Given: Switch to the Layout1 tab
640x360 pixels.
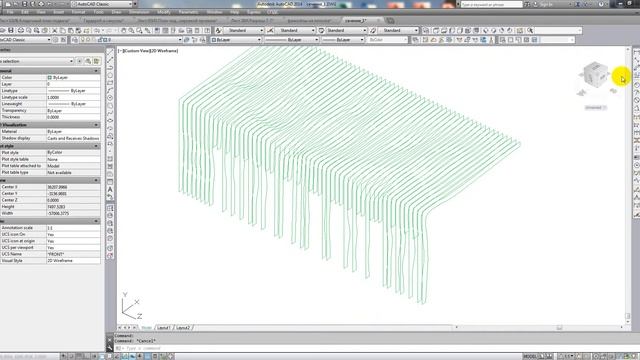Looking at the screenshot, I should pyautogui.click(x=164, y=328).
